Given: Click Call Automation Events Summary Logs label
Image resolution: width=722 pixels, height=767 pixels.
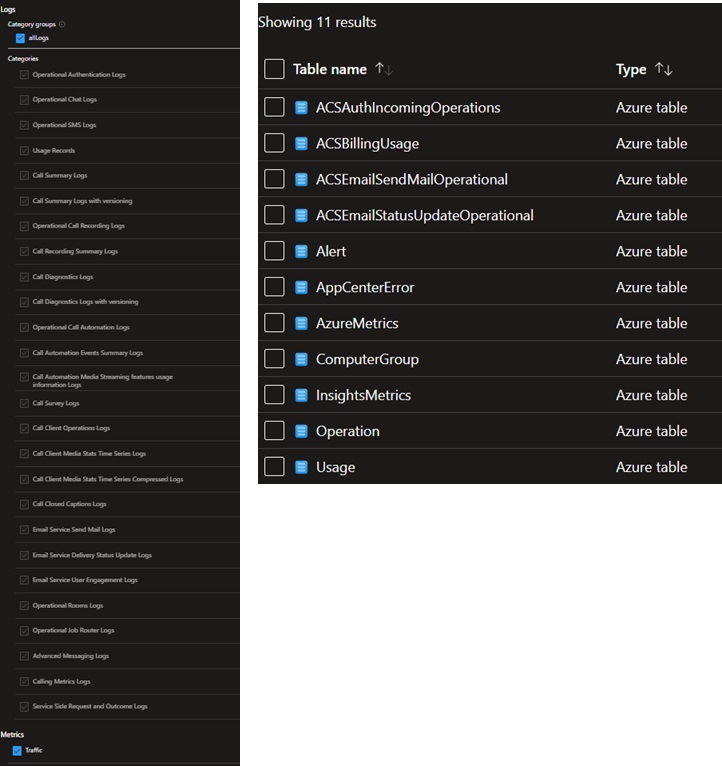Looking at the screenshot, I should [x=88, y=353].
